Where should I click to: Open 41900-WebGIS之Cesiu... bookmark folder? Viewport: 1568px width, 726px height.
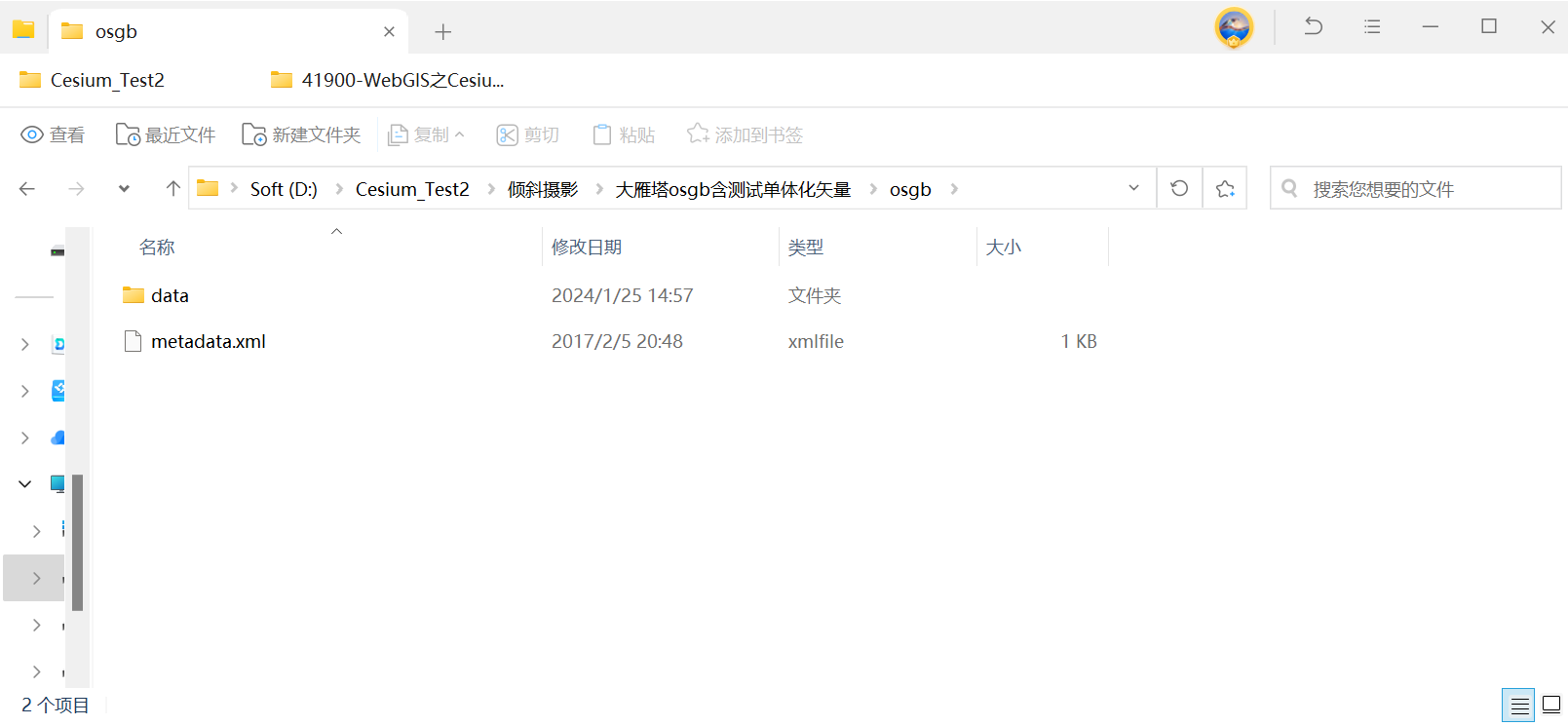pyautogui.click(x=388, y=80)
